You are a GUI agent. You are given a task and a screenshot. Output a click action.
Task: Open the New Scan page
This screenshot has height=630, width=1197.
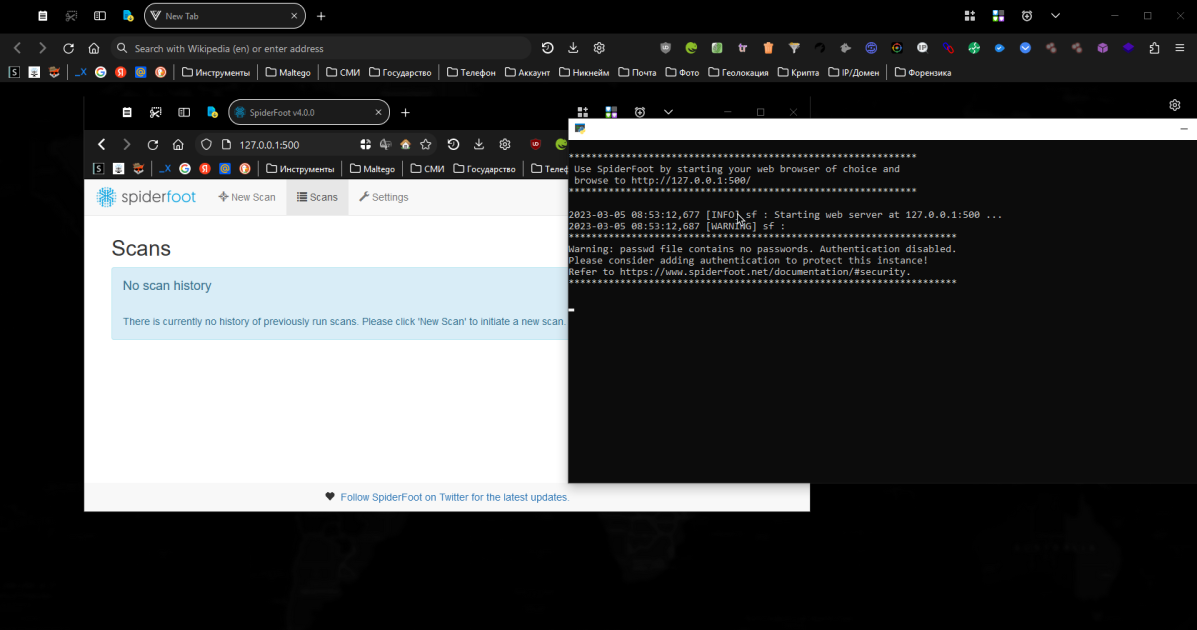(x=247, y=197)
